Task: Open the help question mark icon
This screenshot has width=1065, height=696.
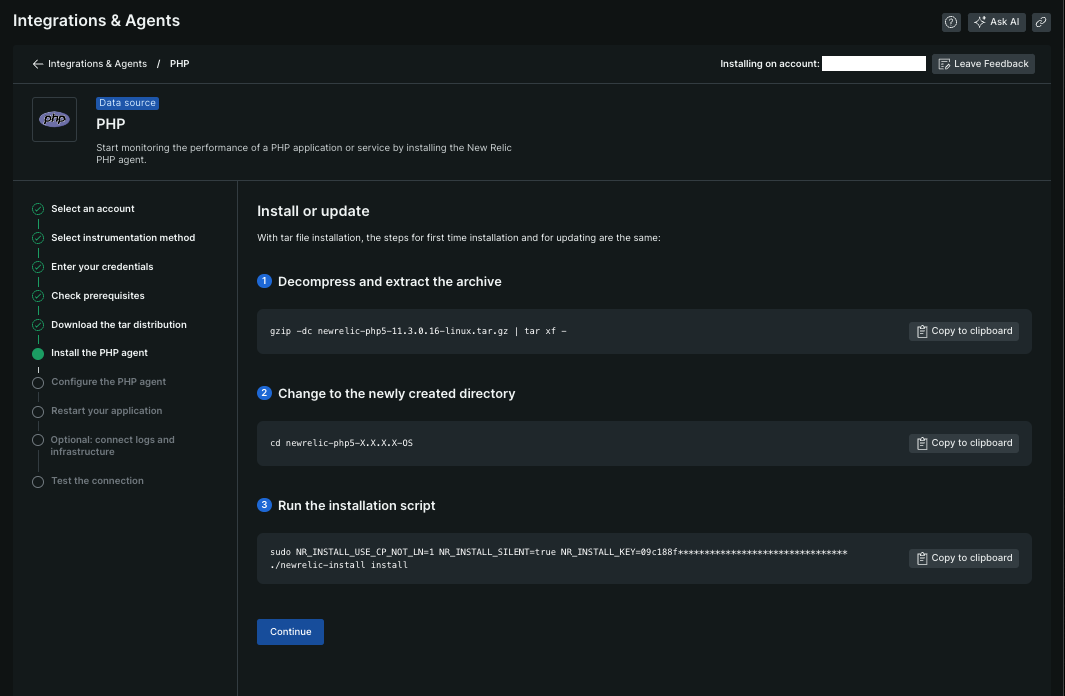Action: [951, 22]
